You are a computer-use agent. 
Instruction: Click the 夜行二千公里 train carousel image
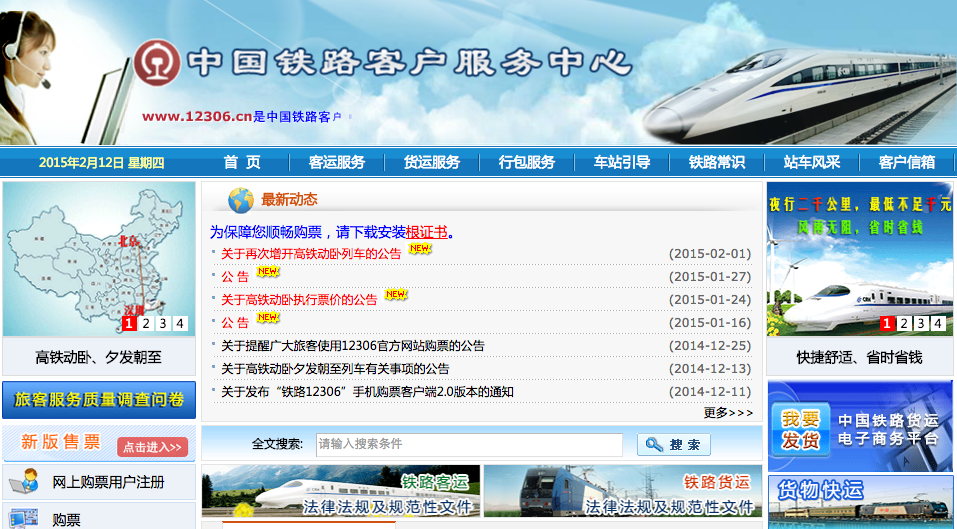859,259
